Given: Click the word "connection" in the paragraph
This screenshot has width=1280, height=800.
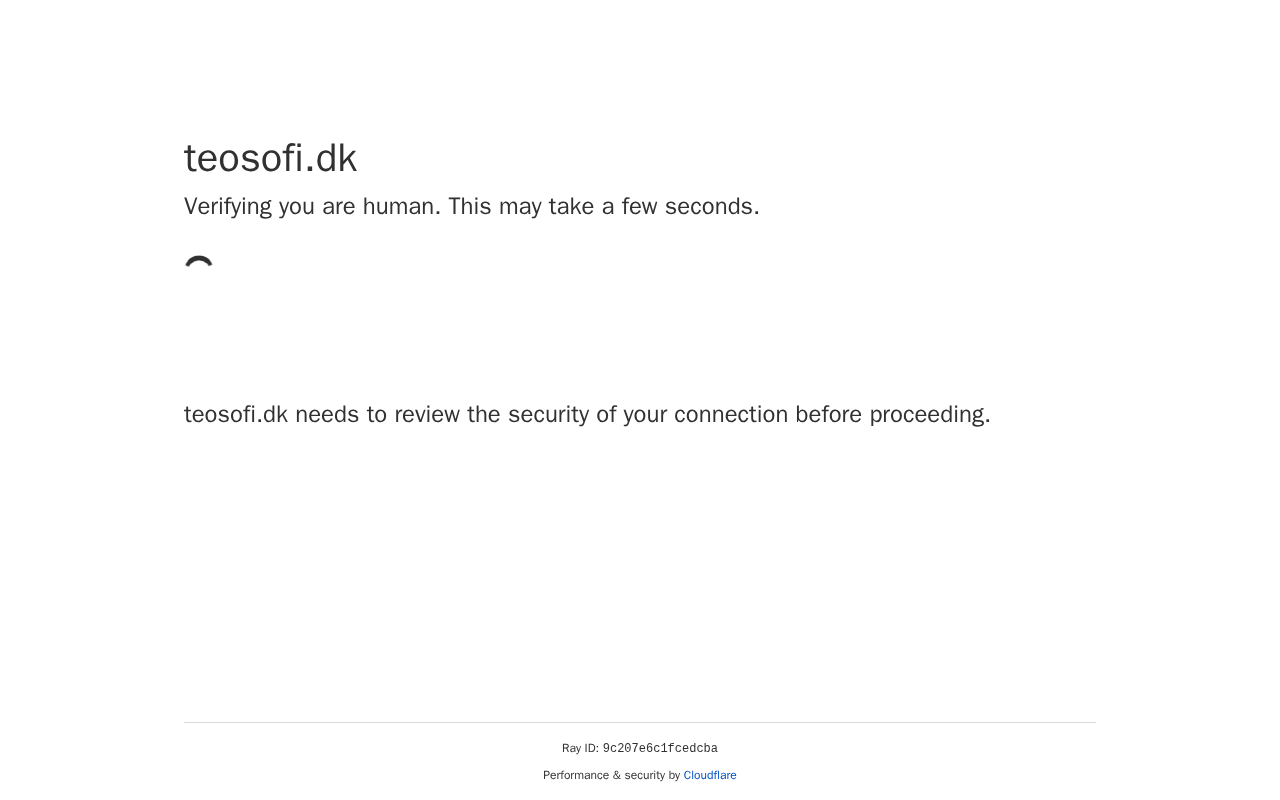Looking at the screenshot, I should pyautogui.click(x=730, y=415).
